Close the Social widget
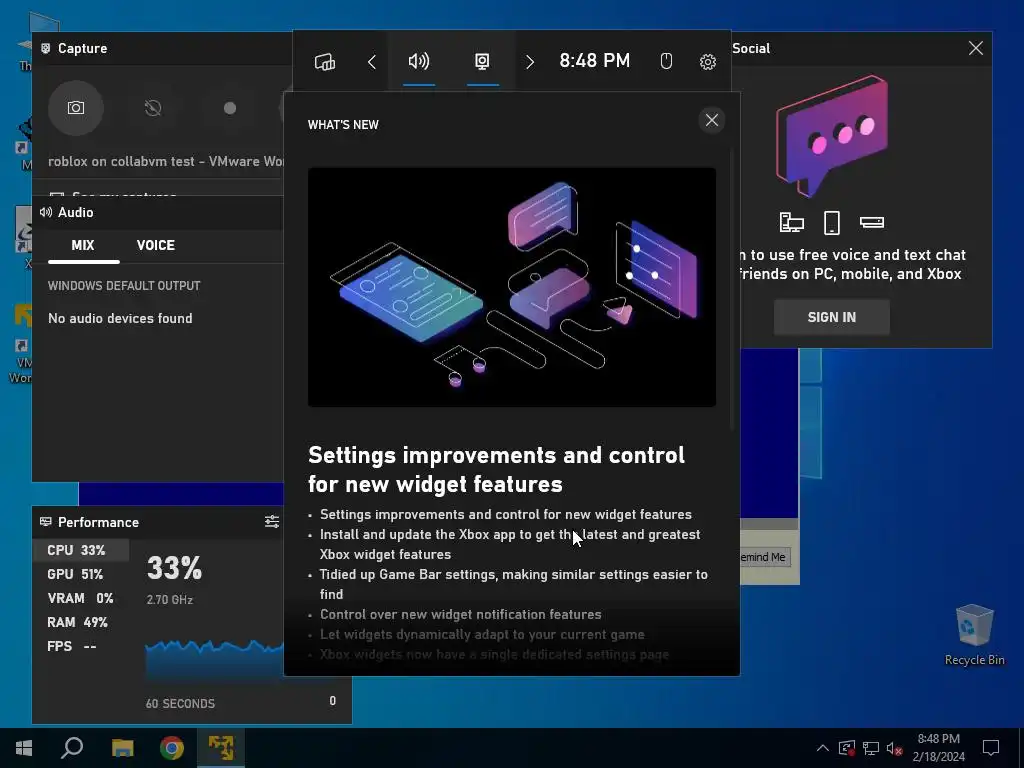The height and width of the screenshot is (768, 1024). (x=976, y=48)
